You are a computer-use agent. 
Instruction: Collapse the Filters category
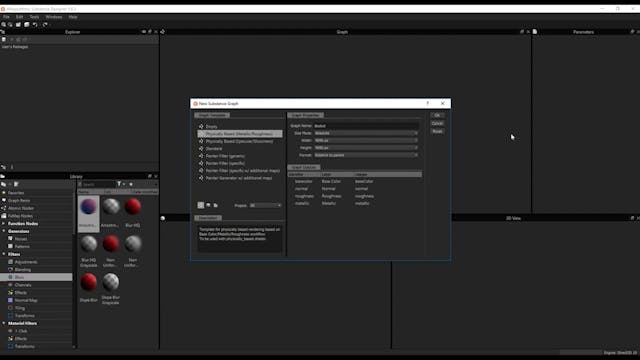(4, 254)
